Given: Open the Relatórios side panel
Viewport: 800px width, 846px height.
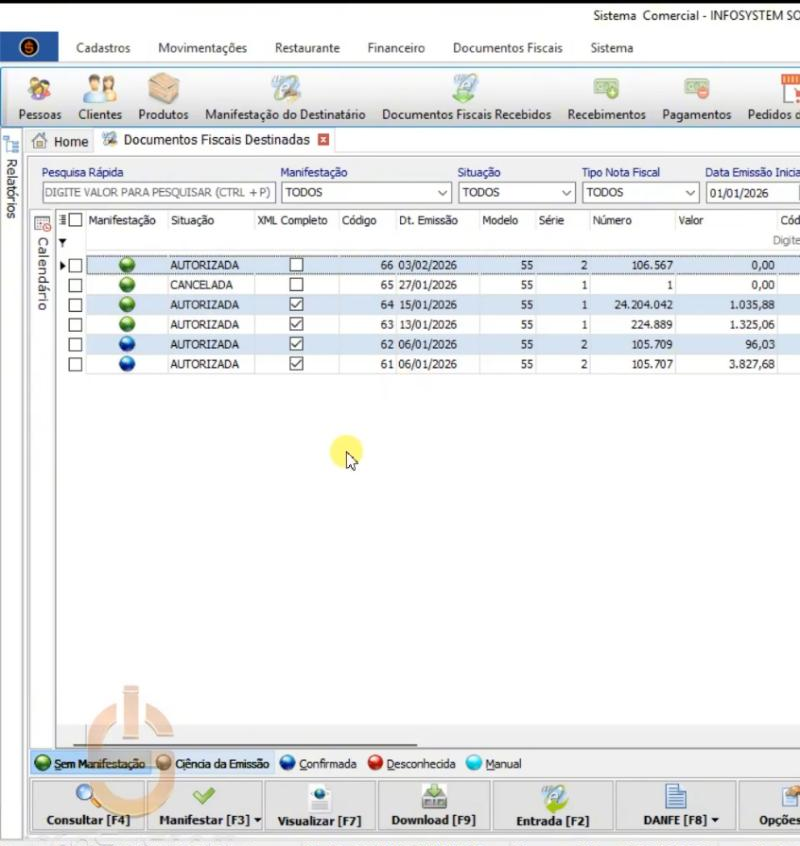Looking at the screenshot, I should [x=11, y=178].
